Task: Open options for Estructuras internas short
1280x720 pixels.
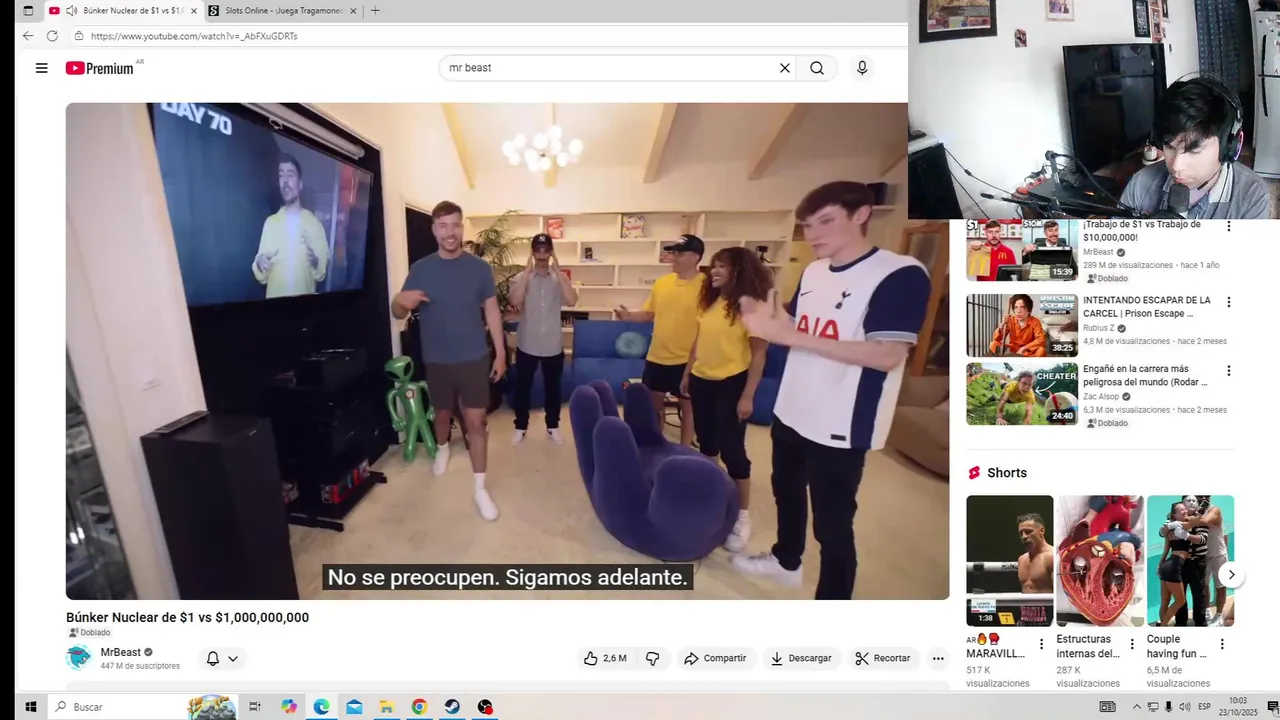Action: 1132,645
